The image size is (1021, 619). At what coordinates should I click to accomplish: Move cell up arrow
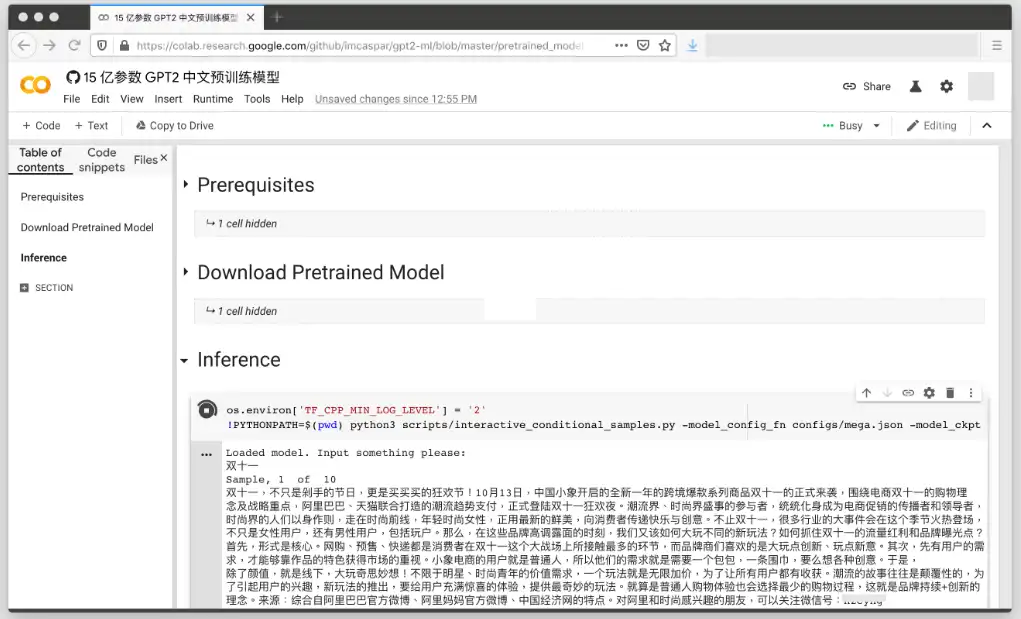866,393
